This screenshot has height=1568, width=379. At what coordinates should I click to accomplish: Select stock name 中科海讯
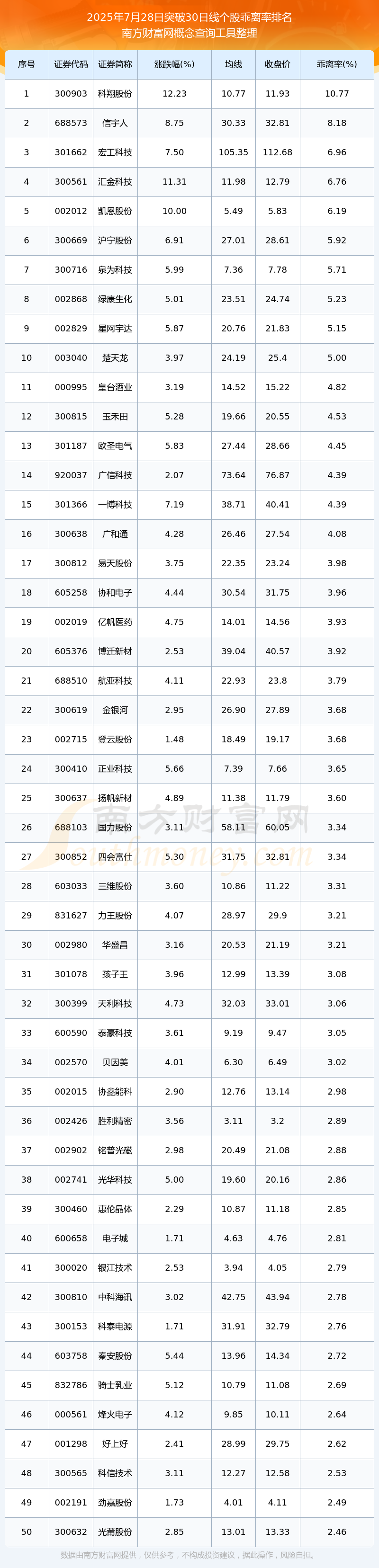[x=115, y=1298]
